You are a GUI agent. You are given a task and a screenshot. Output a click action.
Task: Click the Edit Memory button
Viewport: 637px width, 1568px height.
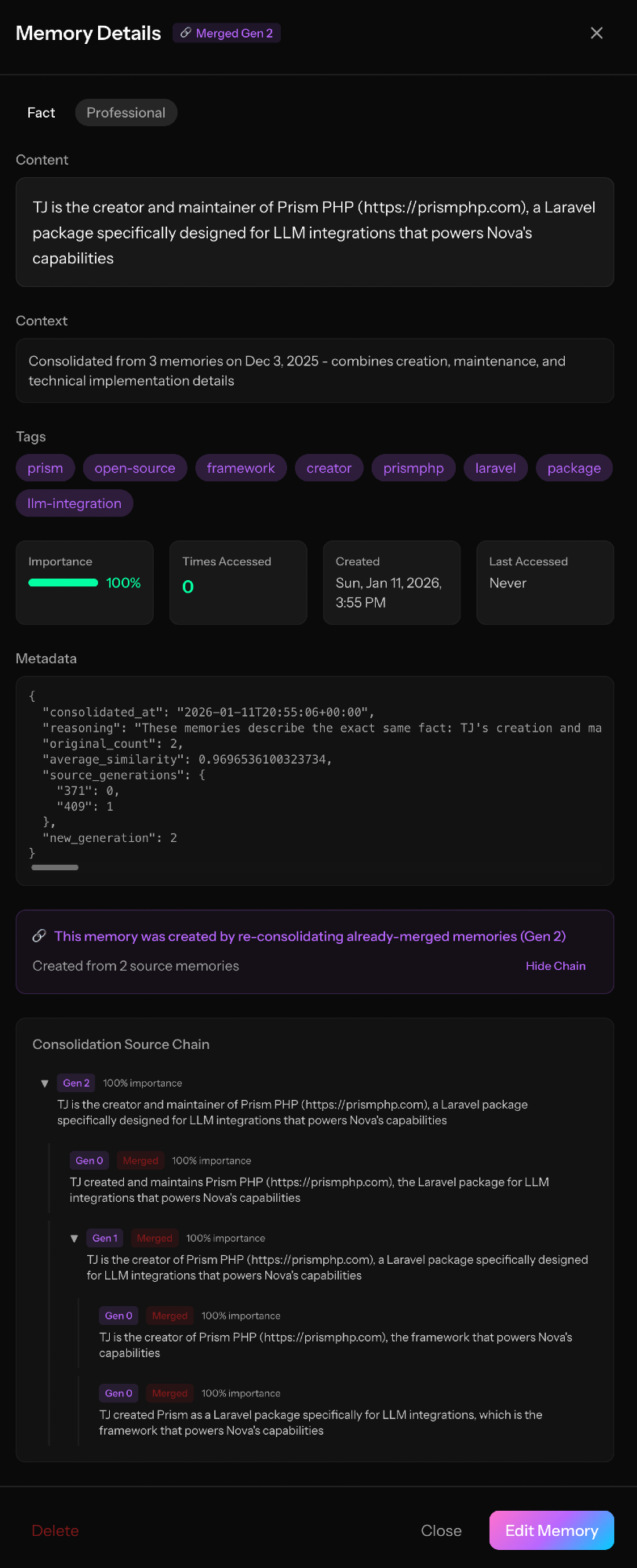pyautogui.click(x=551, y=1530)
